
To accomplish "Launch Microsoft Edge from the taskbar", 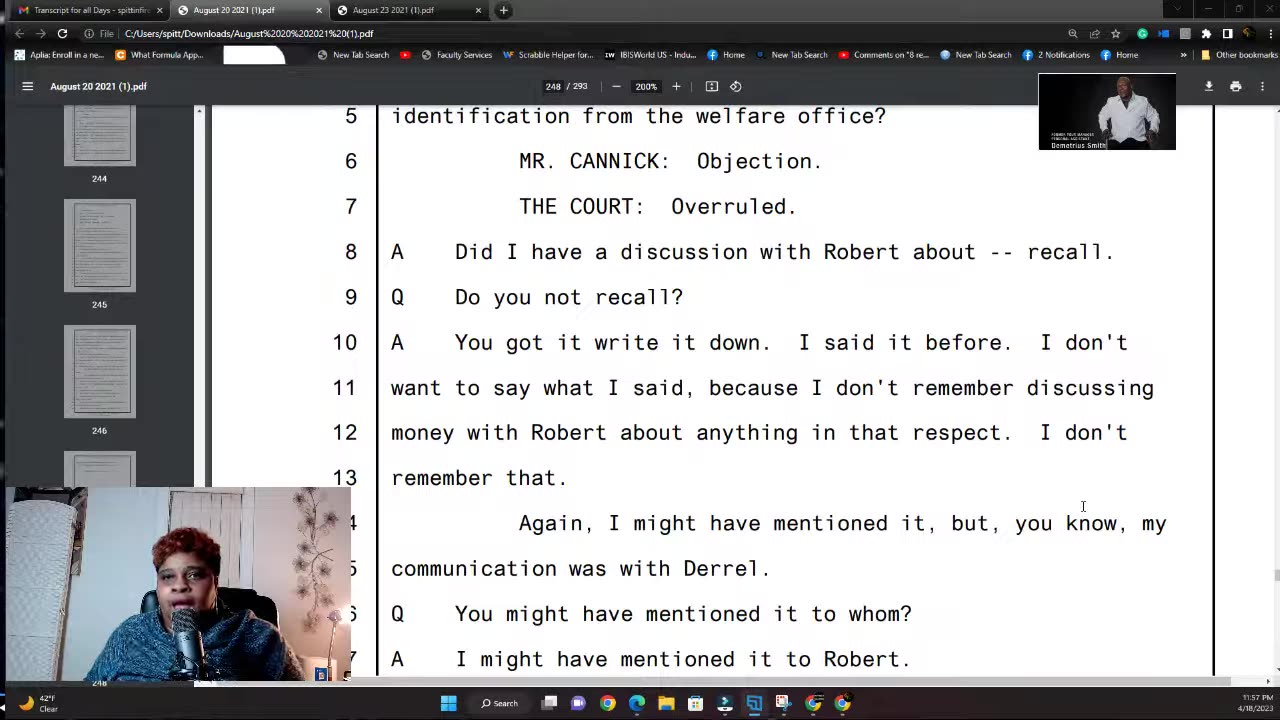I will pos(637,703).
